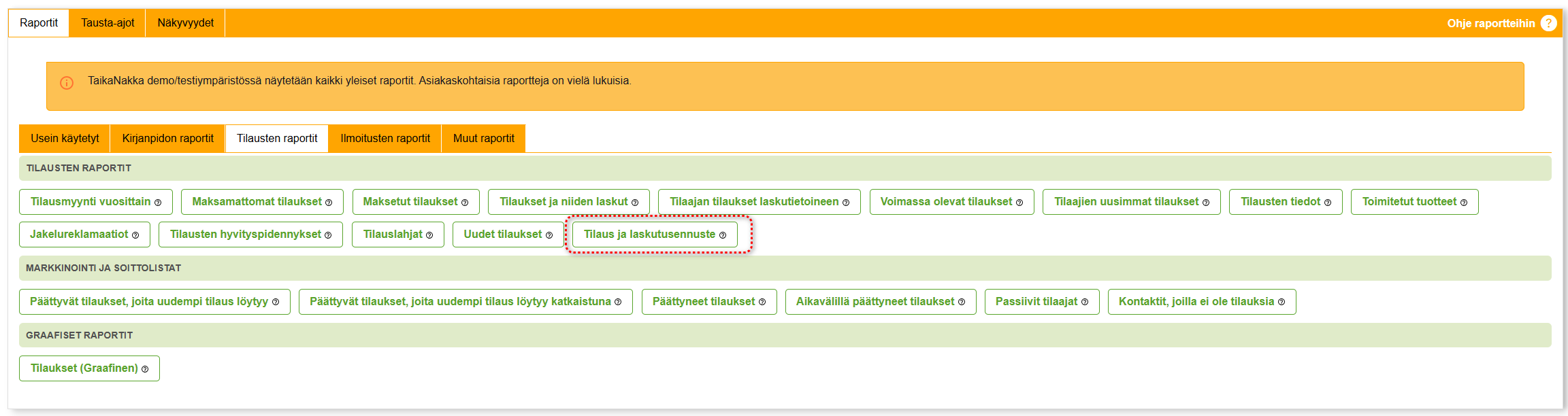The width and height of the screenshot is (1568, 416).
Task: Click help icon beside Maksamattomat tilaukset
Action: [329, 203]
